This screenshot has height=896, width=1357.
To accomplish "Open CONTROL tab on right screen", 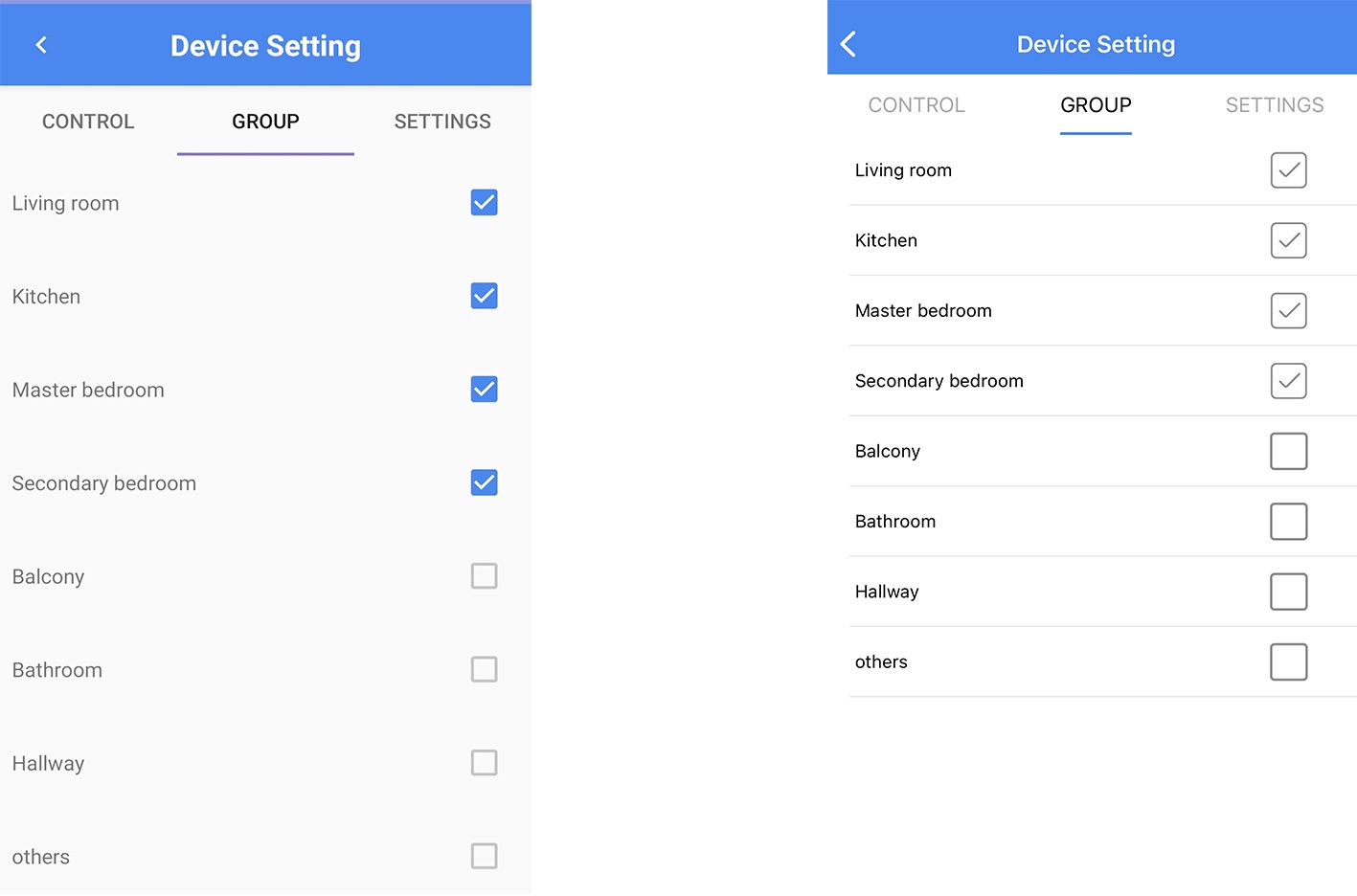I will pyautogui.click(x=916, y=105).
